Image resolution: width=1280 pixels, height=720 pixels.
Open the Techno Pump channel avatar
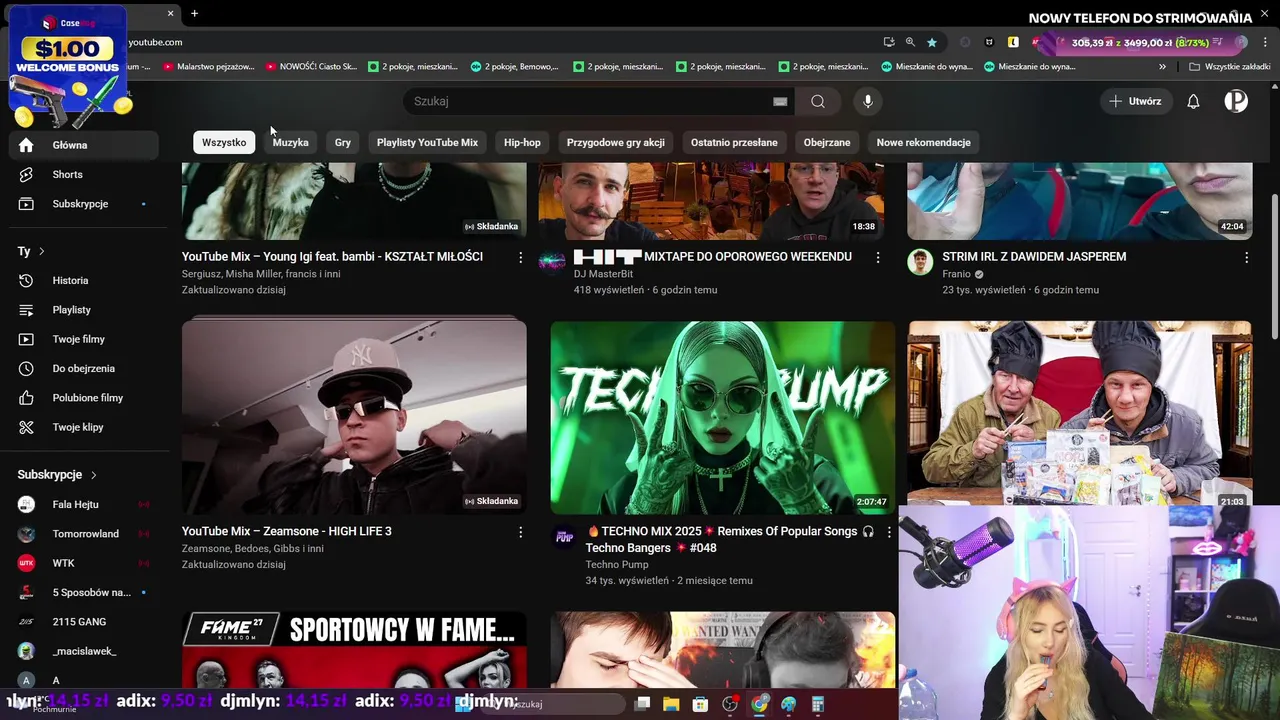pyautogui.click(x=564, y=537)
